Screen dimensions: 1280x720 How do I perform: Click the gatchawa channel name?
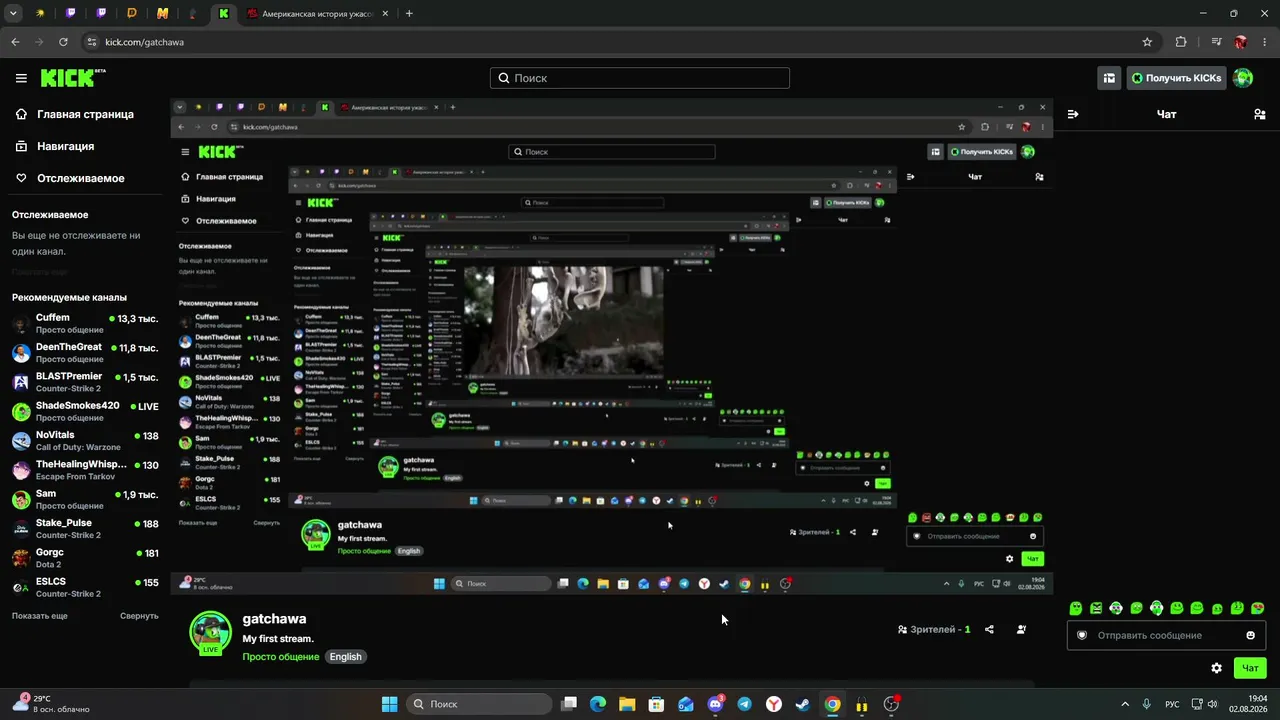tap(274, 619)
